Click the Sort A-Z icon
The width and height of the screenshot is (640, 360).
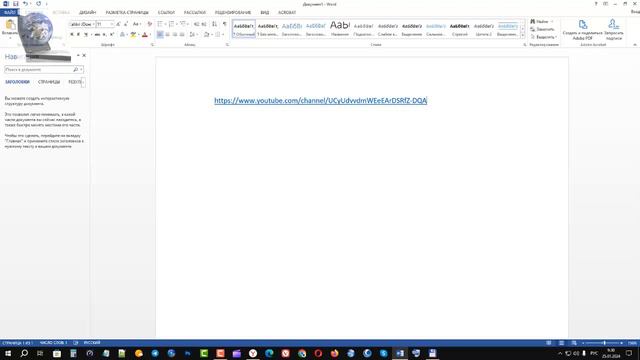coord(214,24)
